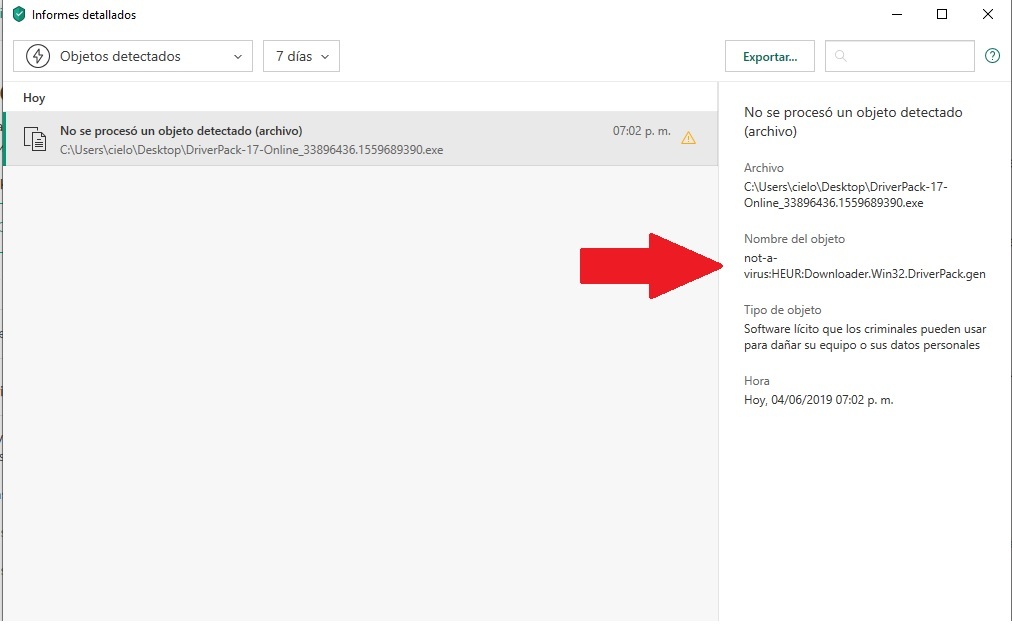The height and width of the screenshot is (629, 1012).
Task: Open the 7 días period dropdown
Action: 301,56
